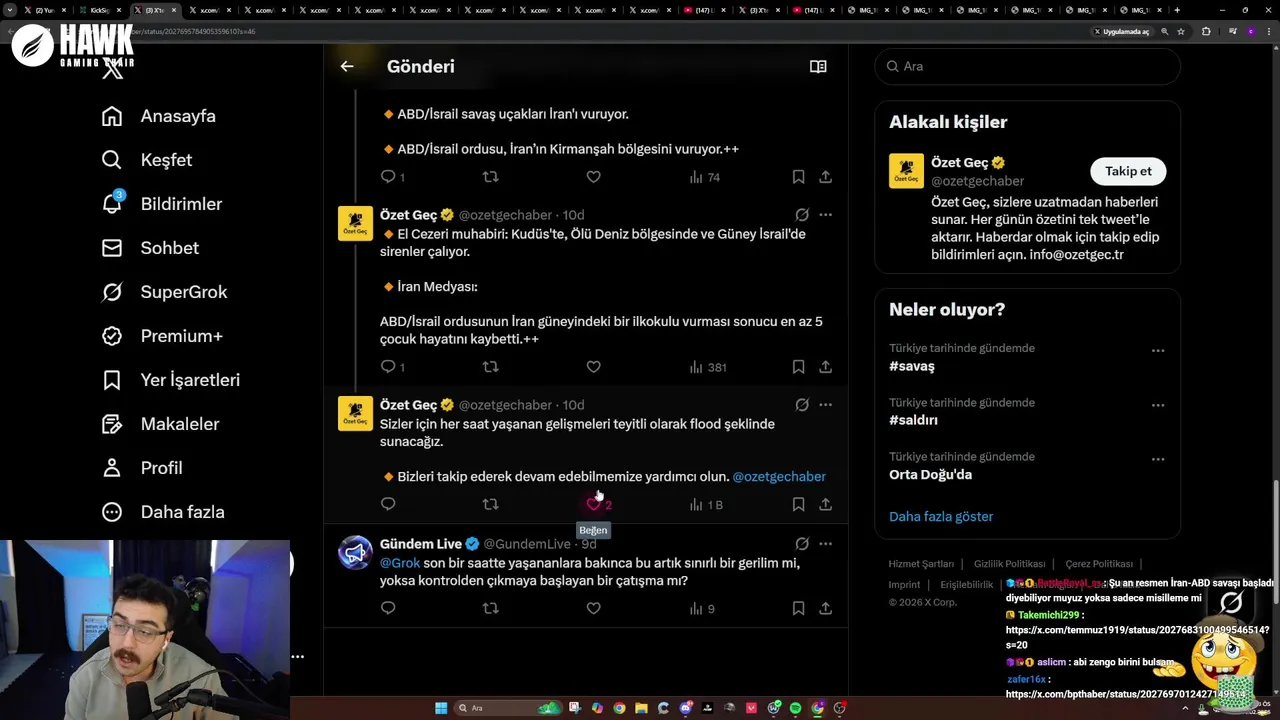Open SuperGrok from sidebar
This screenshot has height=720, width=1280.
(x=164, y=292)
